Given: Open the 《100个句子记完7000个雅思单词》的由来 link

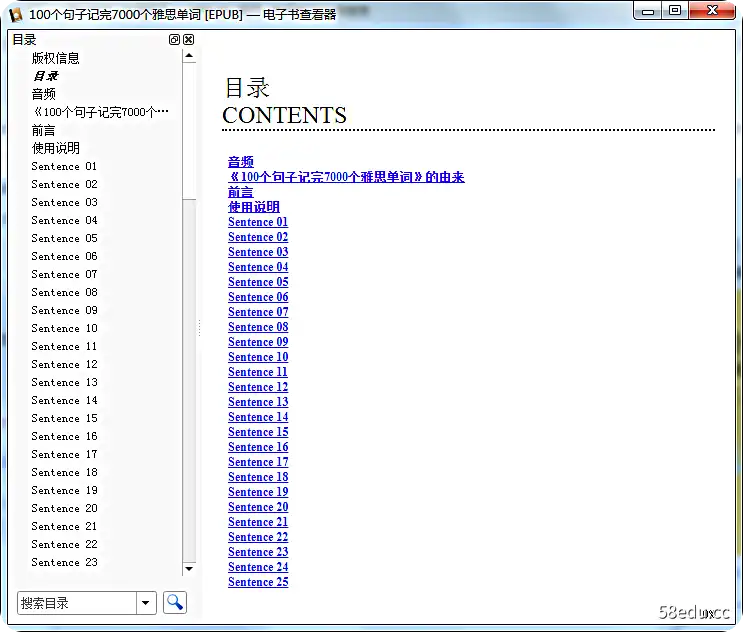Looking at the screenshot, I should [346, 177].
